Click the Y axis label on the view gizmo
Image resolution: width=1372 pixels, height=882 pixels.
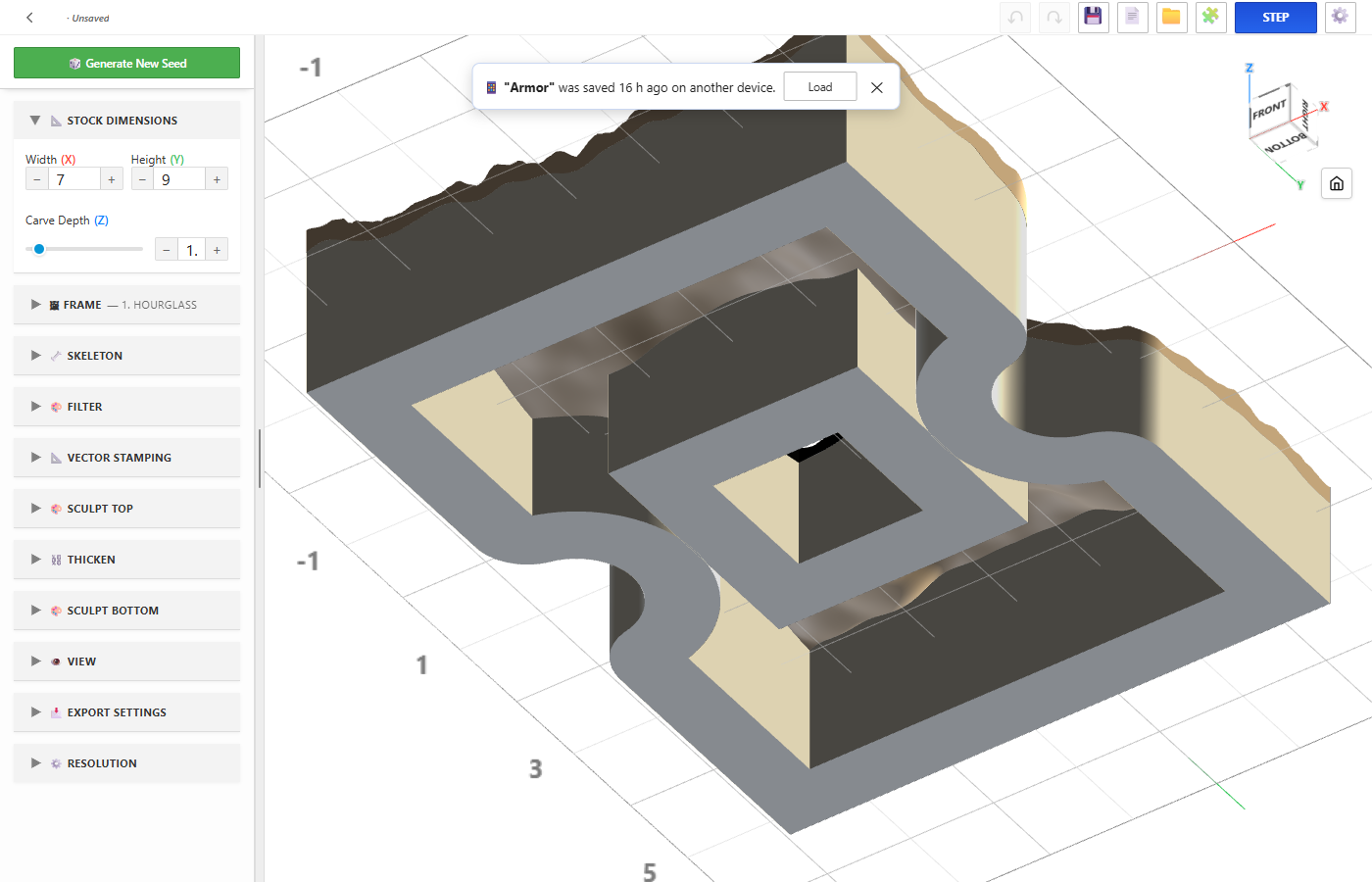click(x=1300, y=185)
